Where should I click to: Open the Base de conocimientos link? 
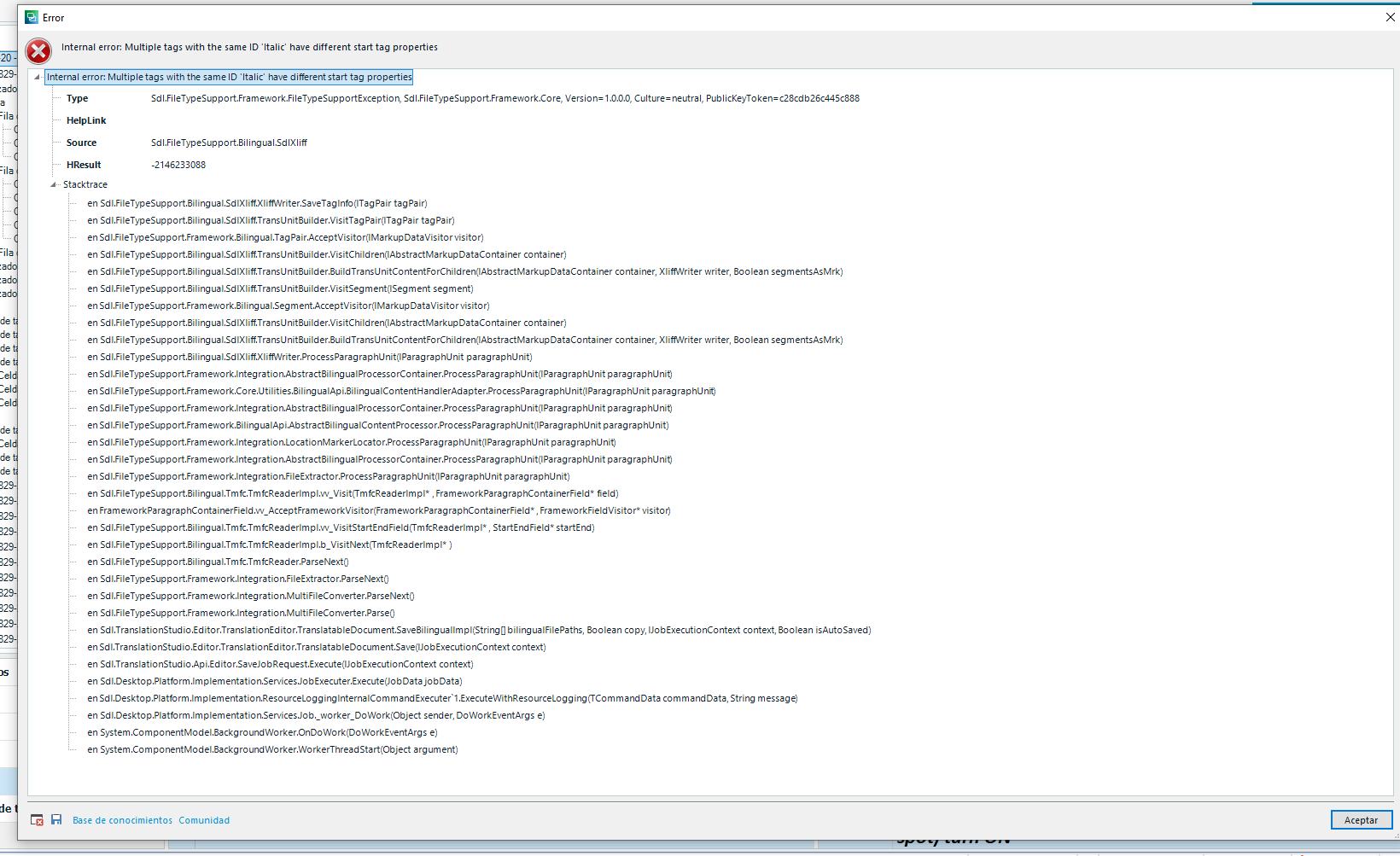[122, 820]
